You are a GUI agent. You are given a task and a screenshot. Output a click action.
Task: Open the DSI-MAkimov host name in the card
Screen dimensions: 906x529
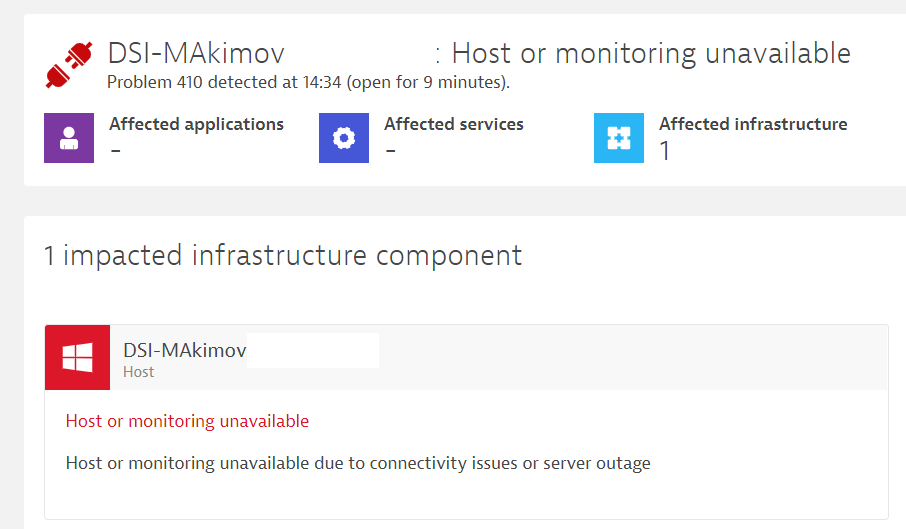pyautogui.click(x=184, y=350)
